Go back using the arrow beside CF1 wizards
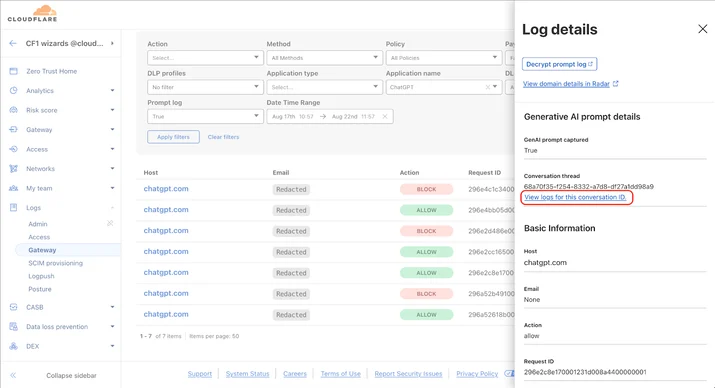Screen dimensions: 715x388 click(x=13, y=43)
